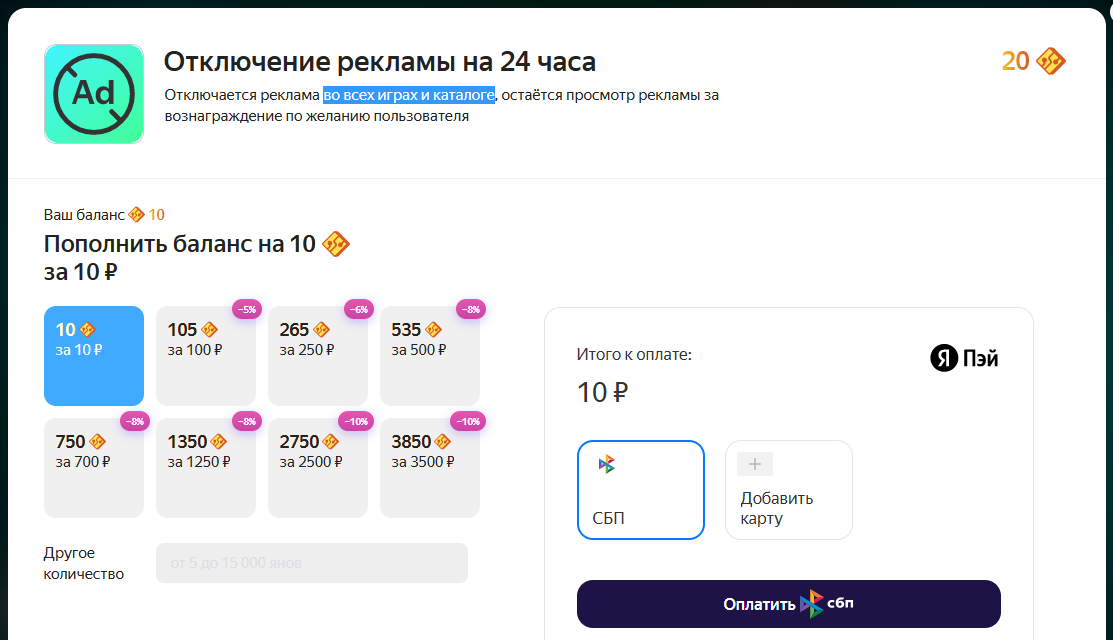The width and height of the screenshot is (1113, 640).
Task: Pick the 535 yans for 500 ₽ option
Action: pos(430,355)
